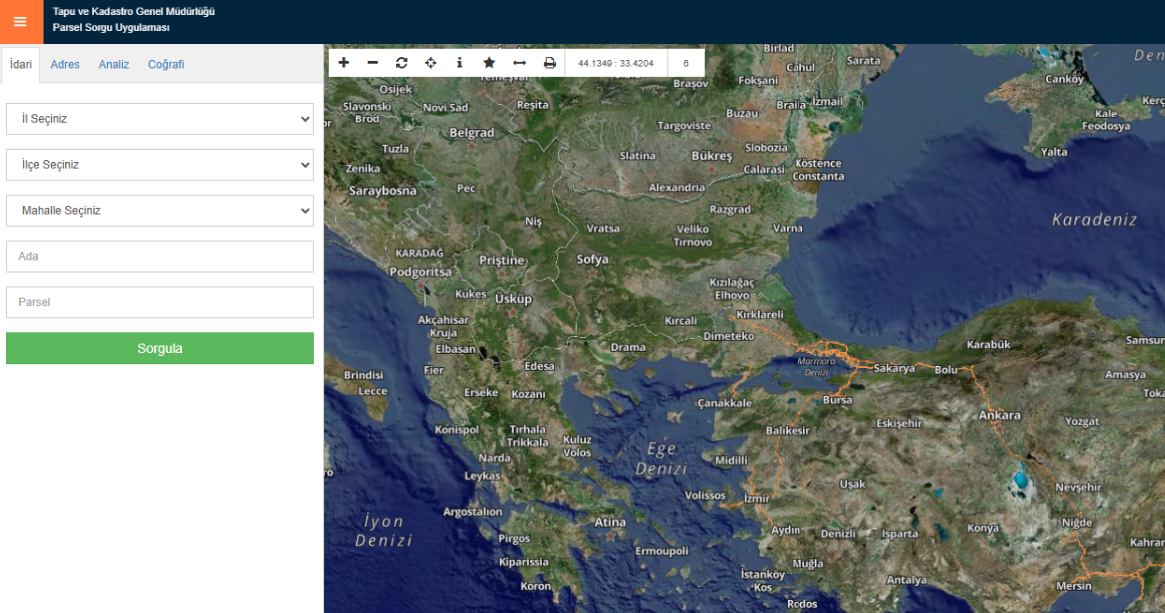The image size is (1165, 613).
Task: Click the Muğla label on the map
Action: click(x=808, y=564)
